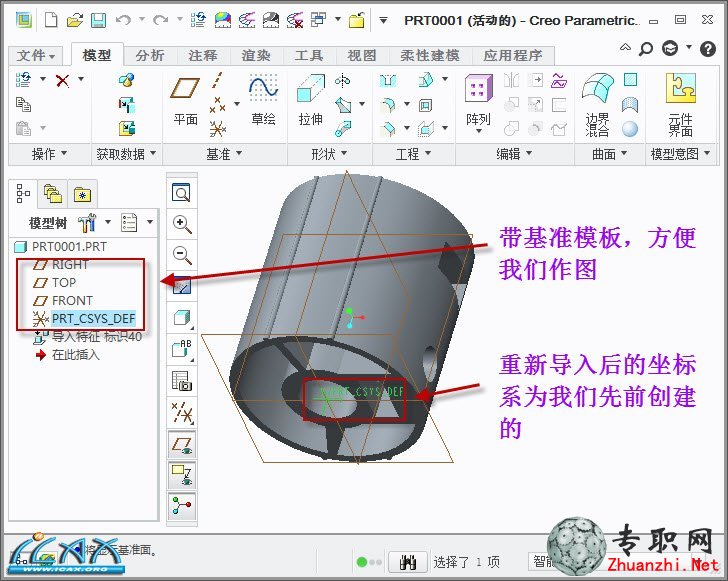Viewport: 728px width, 581px height.
Task: Click the Hole tool icon in Engineering group
Action: point(387,80)
